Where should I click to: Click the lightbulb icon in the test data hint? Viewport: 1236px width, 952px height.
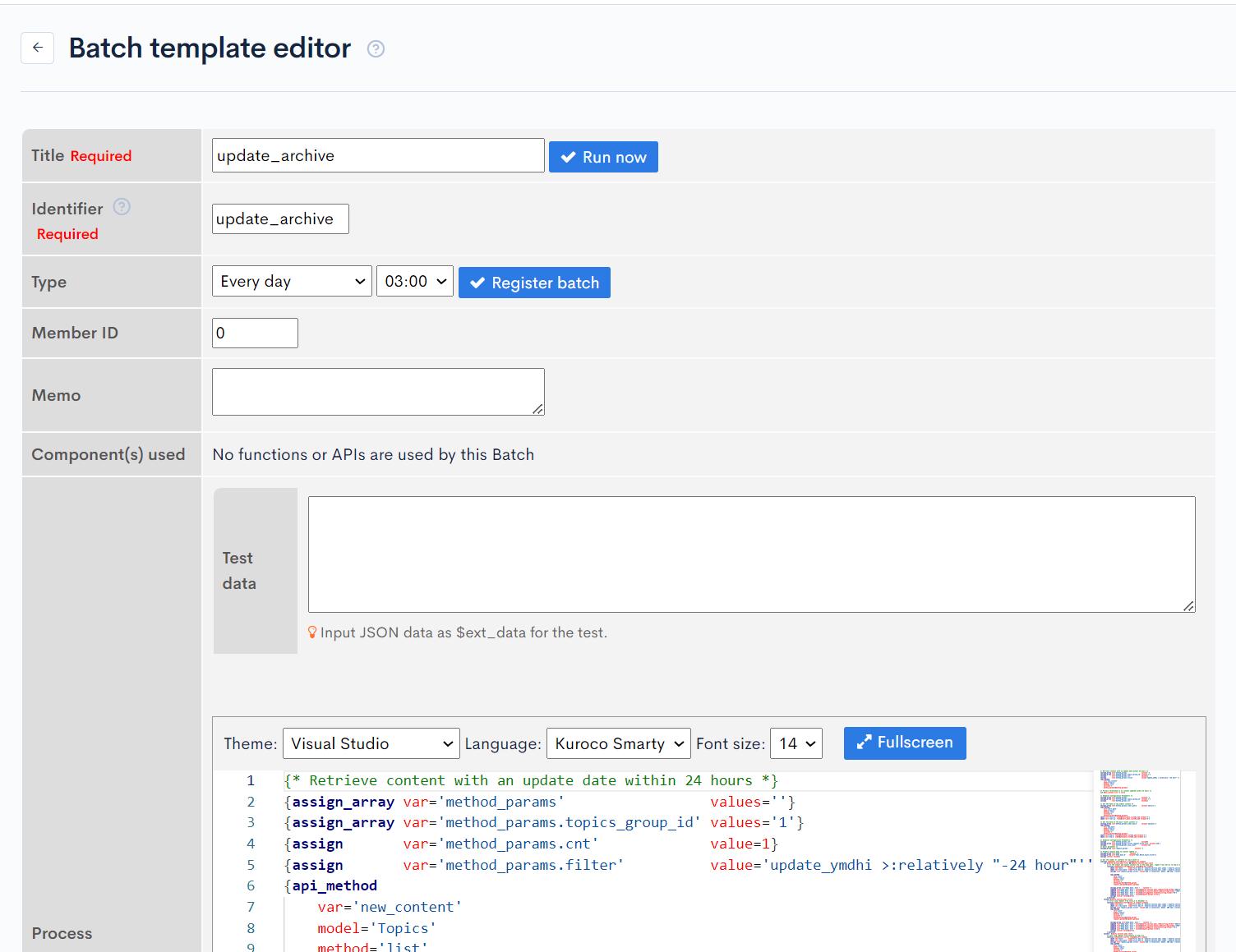tap(313, 632)
